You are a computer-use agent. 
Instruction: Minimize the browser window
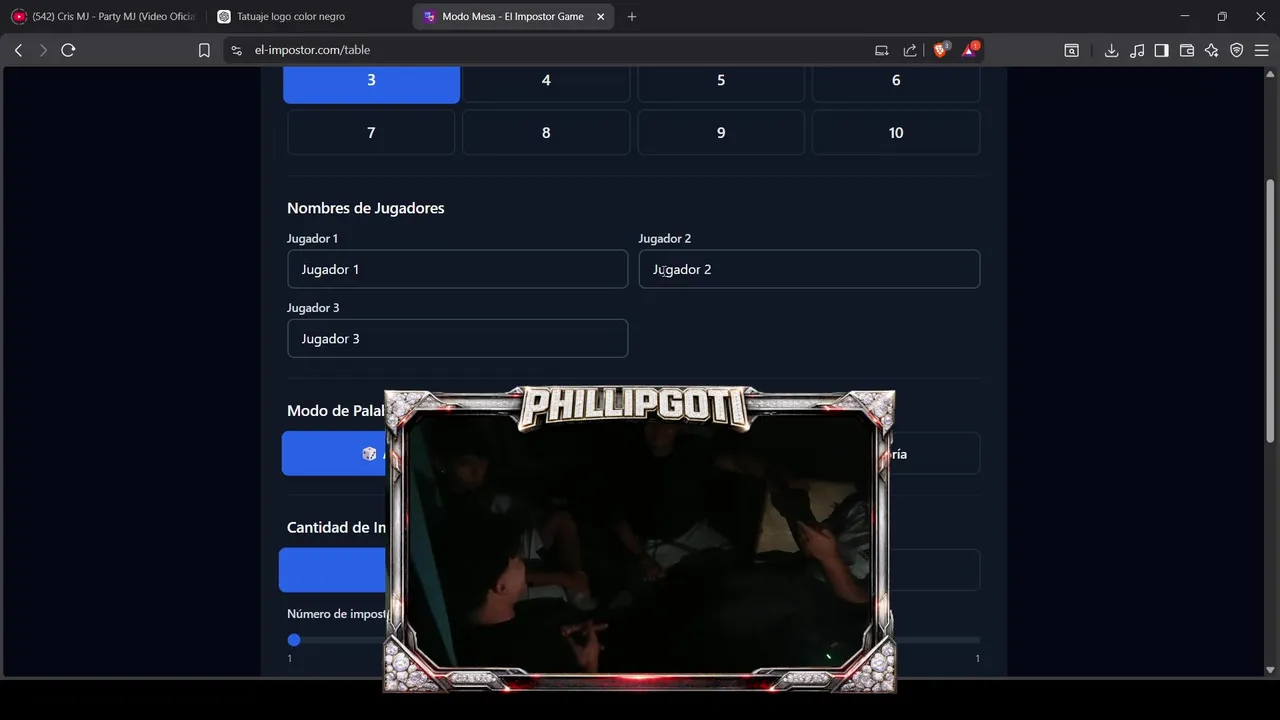coord(1184,16)
